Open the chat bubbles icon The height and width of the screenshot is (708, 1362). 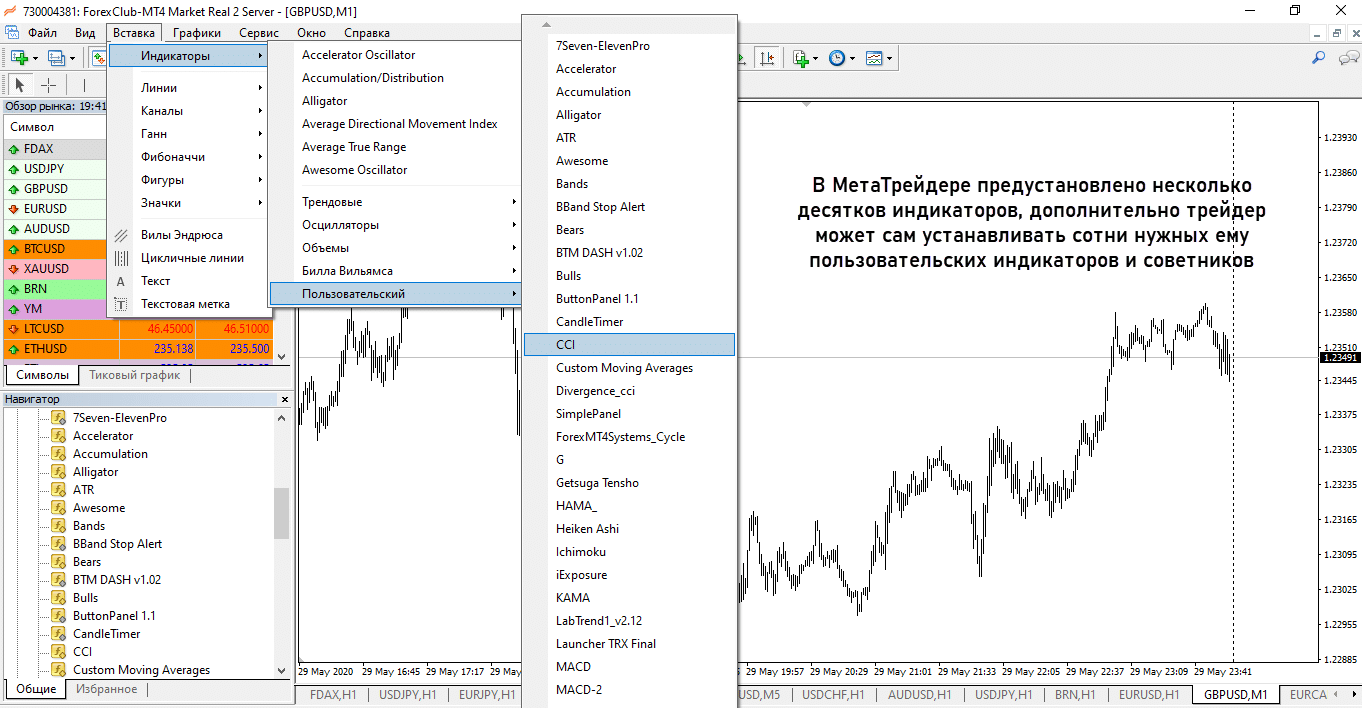coord(1346,58)
